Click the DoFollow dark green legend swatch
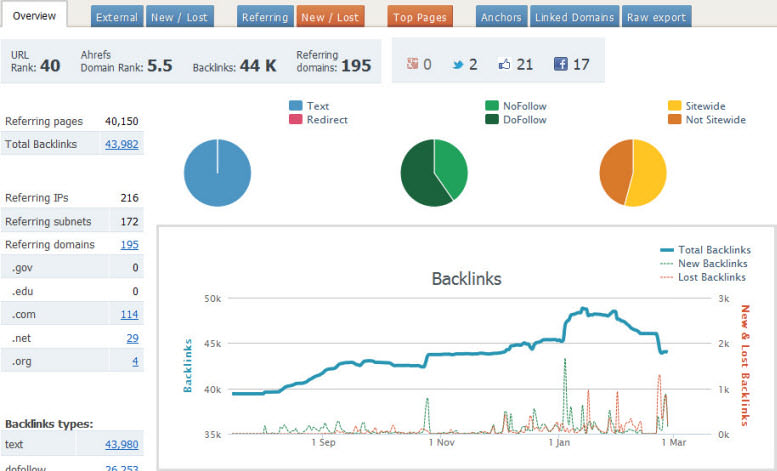Screen dimensions: 777x471 click(x=492, y=119)
